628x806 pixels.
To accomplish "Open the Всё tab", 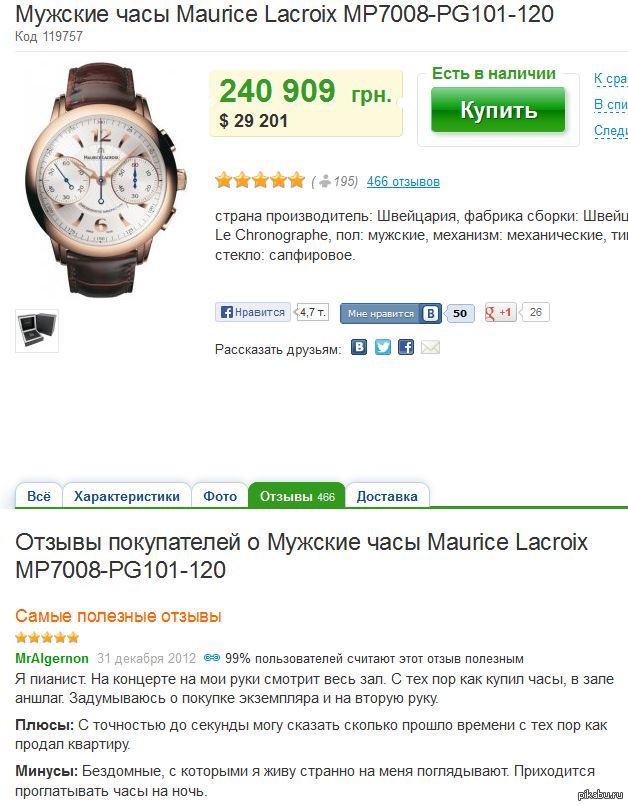I will click(x=39, y=496).
